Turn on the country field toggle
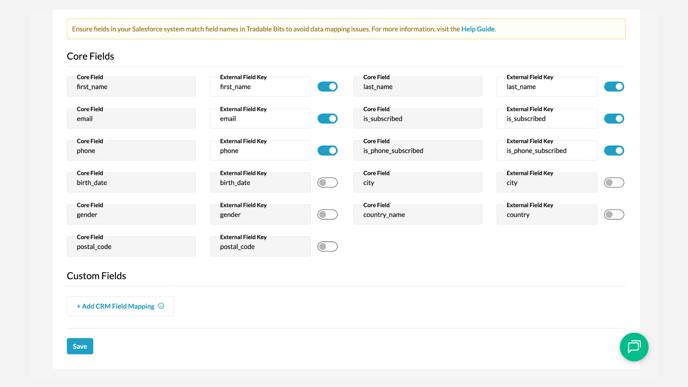The height and width of the screenshot is (387, 688). pos(614,215)
